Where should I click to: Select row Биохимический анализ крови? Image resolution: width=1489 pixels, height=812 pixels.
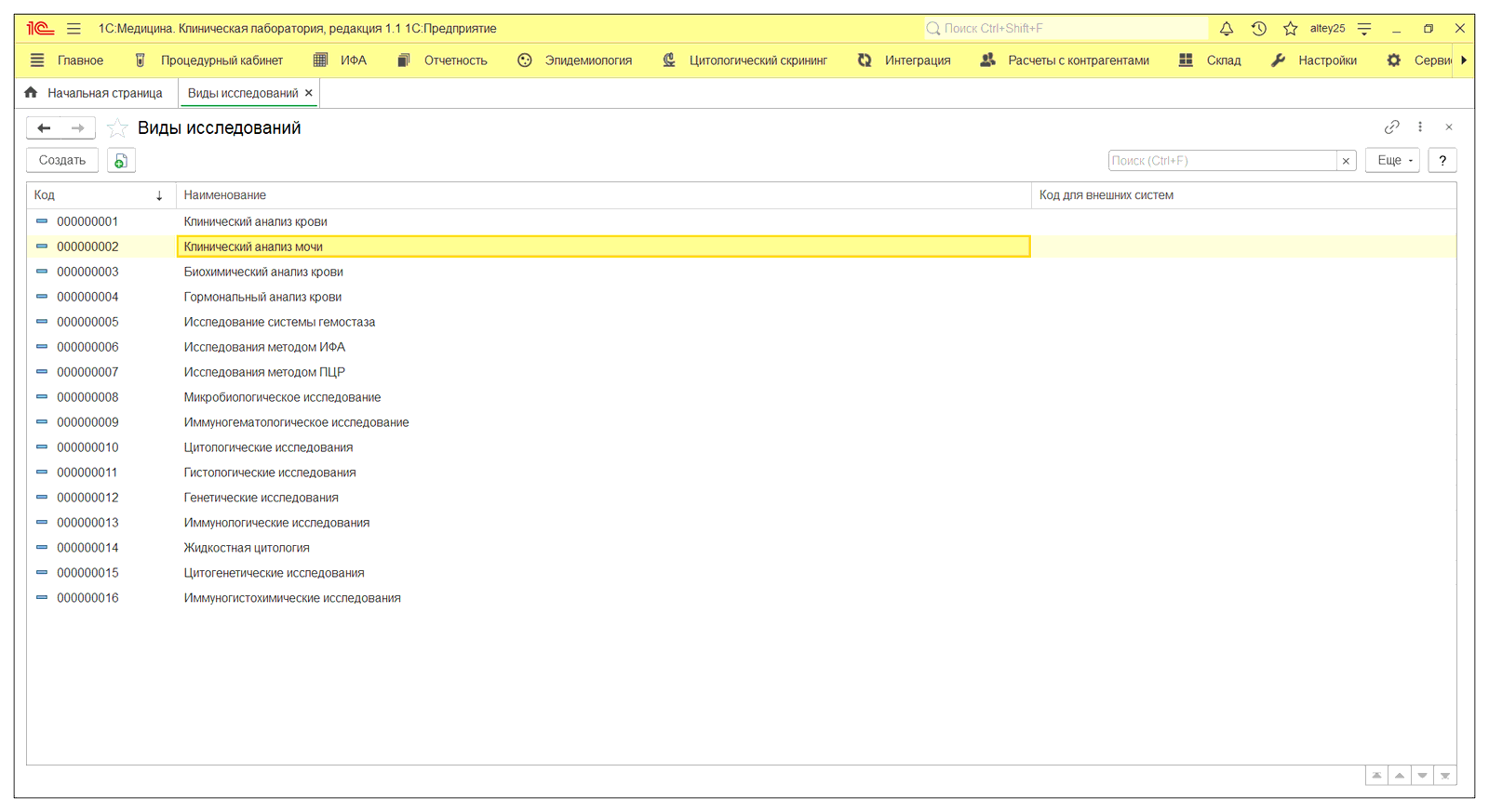coord(741,272)
